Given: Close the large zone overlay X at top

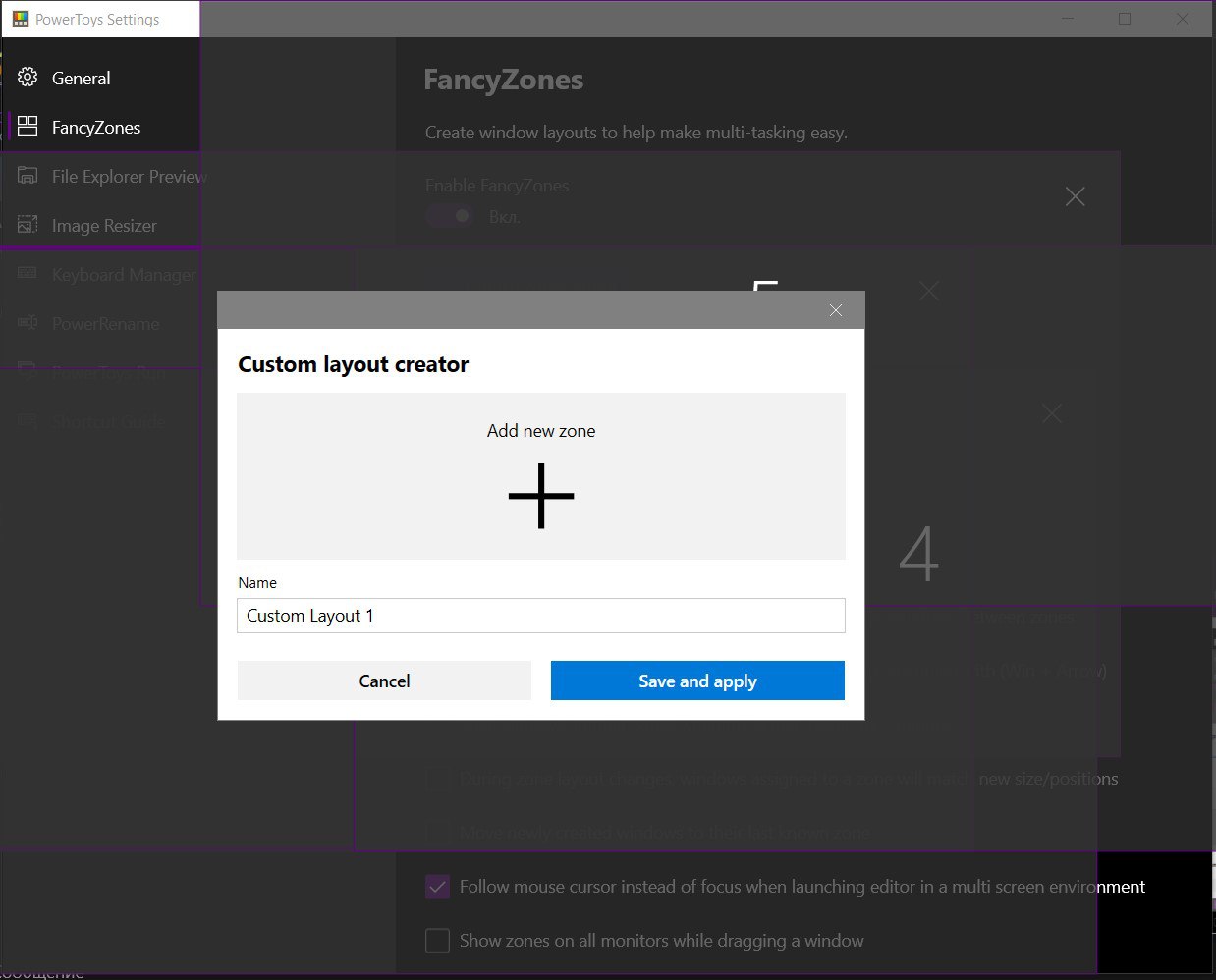Looking at the screenshot, I should [x=1076, y=196].
